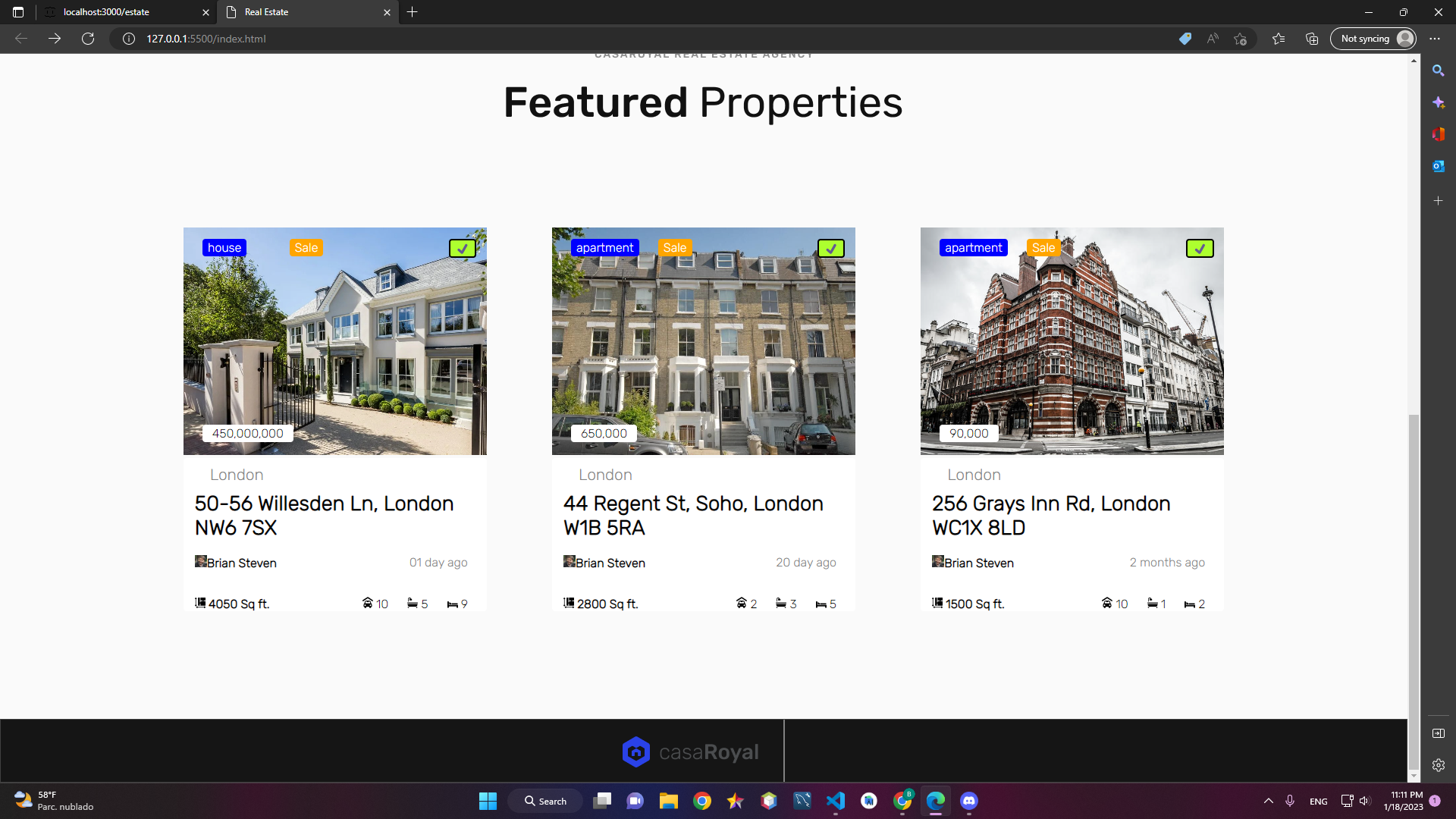Click the shopping price tag icon
1456x819 pixels.
point(1185,39)
